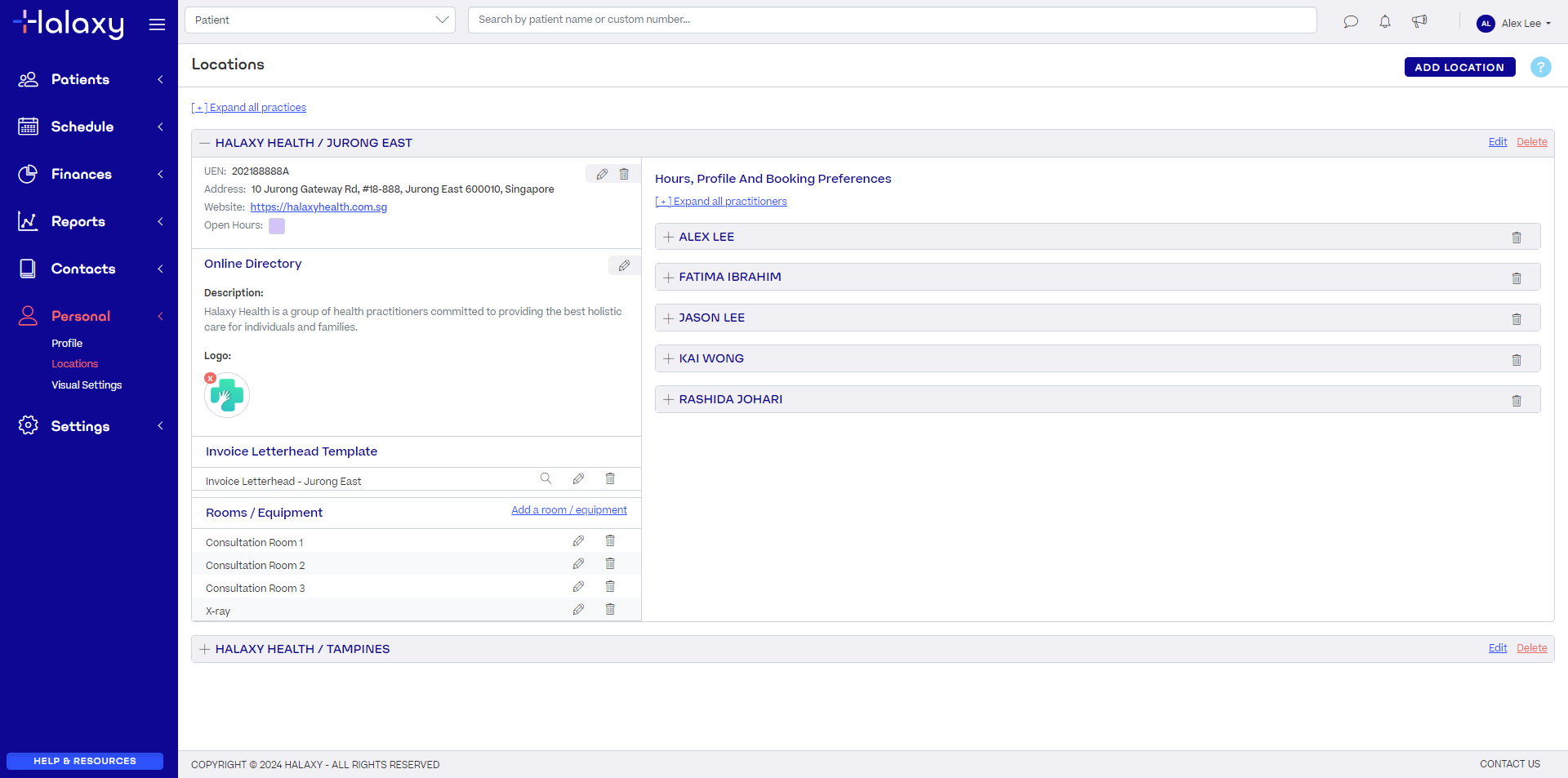This screenshot has height=778, width=1568.
Task: Edit the Jurong East practice header link
Action: [1498, 142]
